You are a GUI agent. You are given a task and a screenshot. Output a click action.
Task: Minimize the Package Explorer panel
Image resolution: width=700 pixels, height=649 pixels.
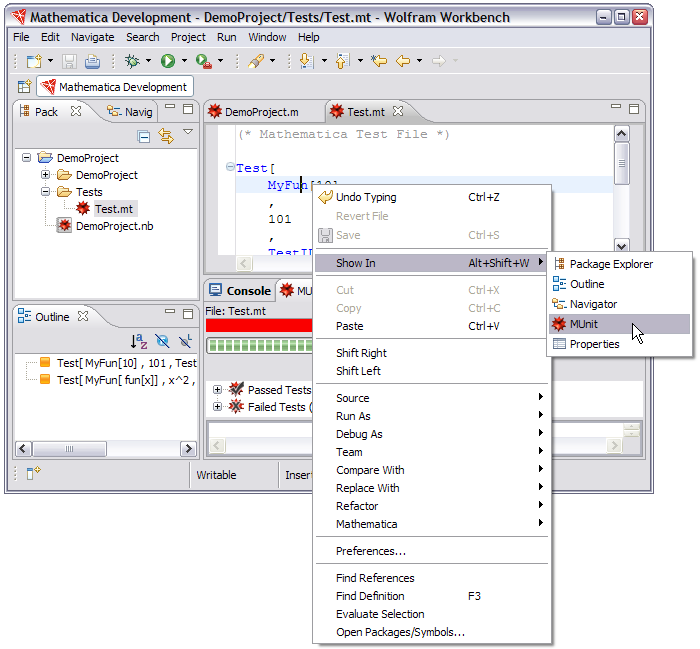tap(170, 106)
